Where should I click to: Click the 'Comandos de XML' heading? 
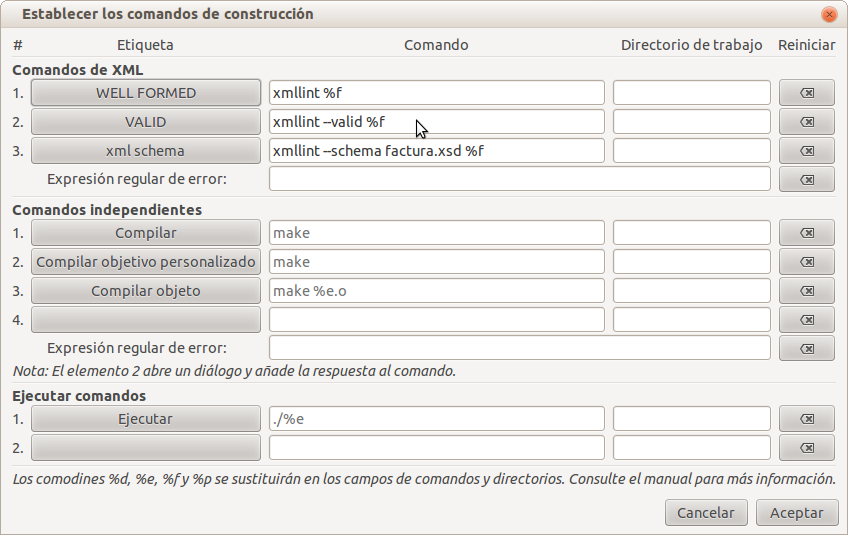click(x=78, y=70)
